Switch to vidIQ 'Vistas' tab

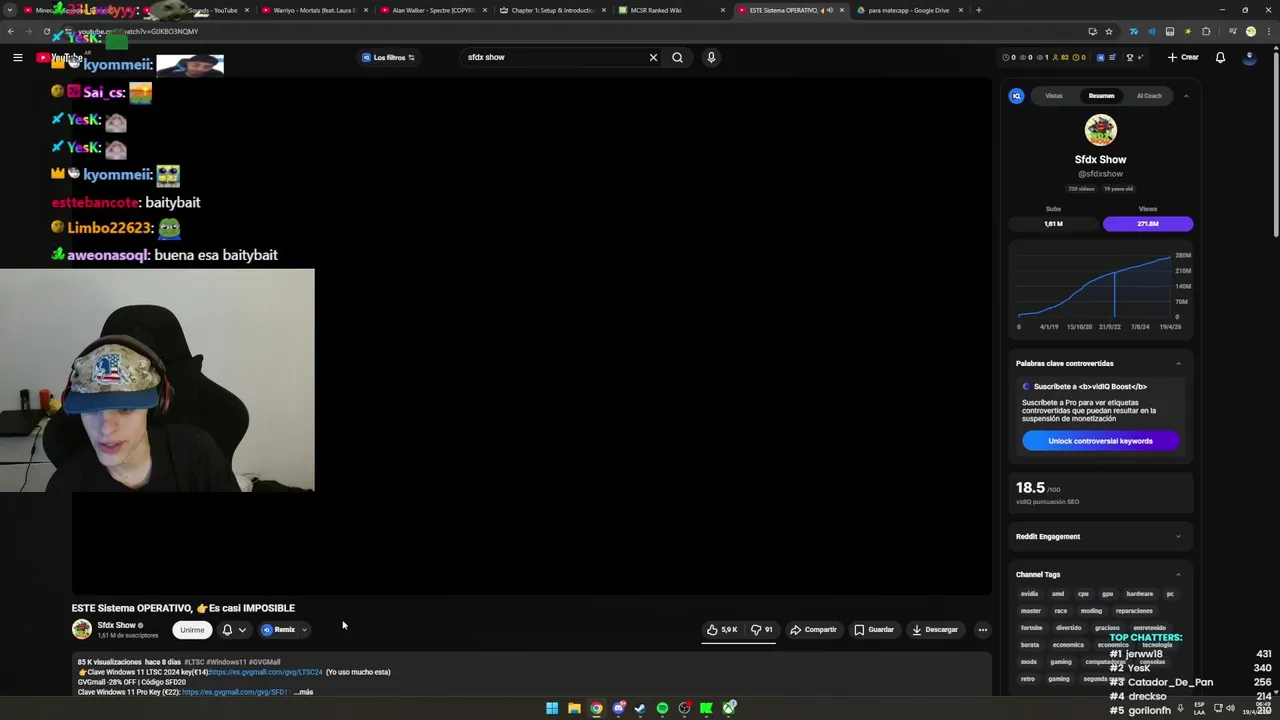[1054, 96]
